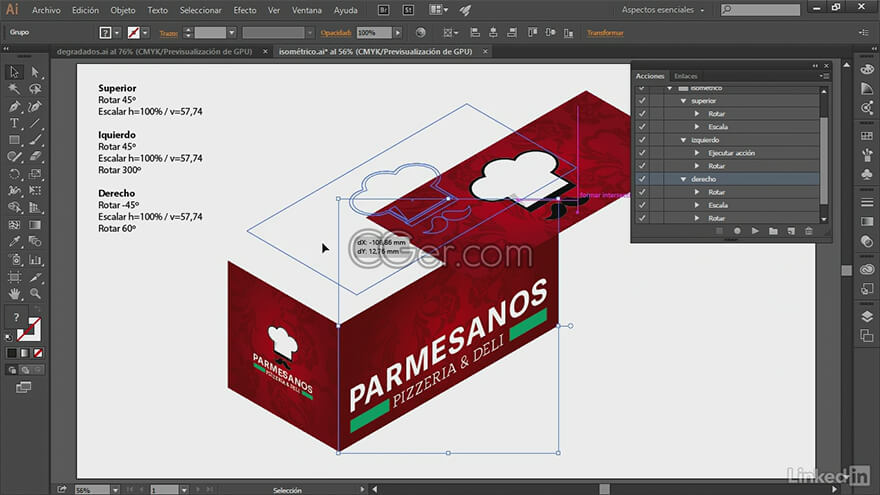This screenshot has width=880, height=495.
Task: Click Play Current Selection in Acciones panel
Action: (755, 231)
